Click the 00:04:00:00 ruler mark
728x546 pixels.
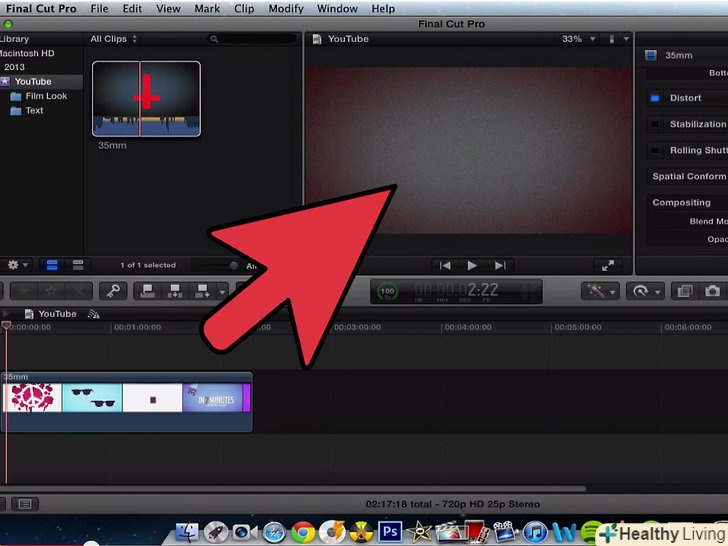tap(468, 327)
